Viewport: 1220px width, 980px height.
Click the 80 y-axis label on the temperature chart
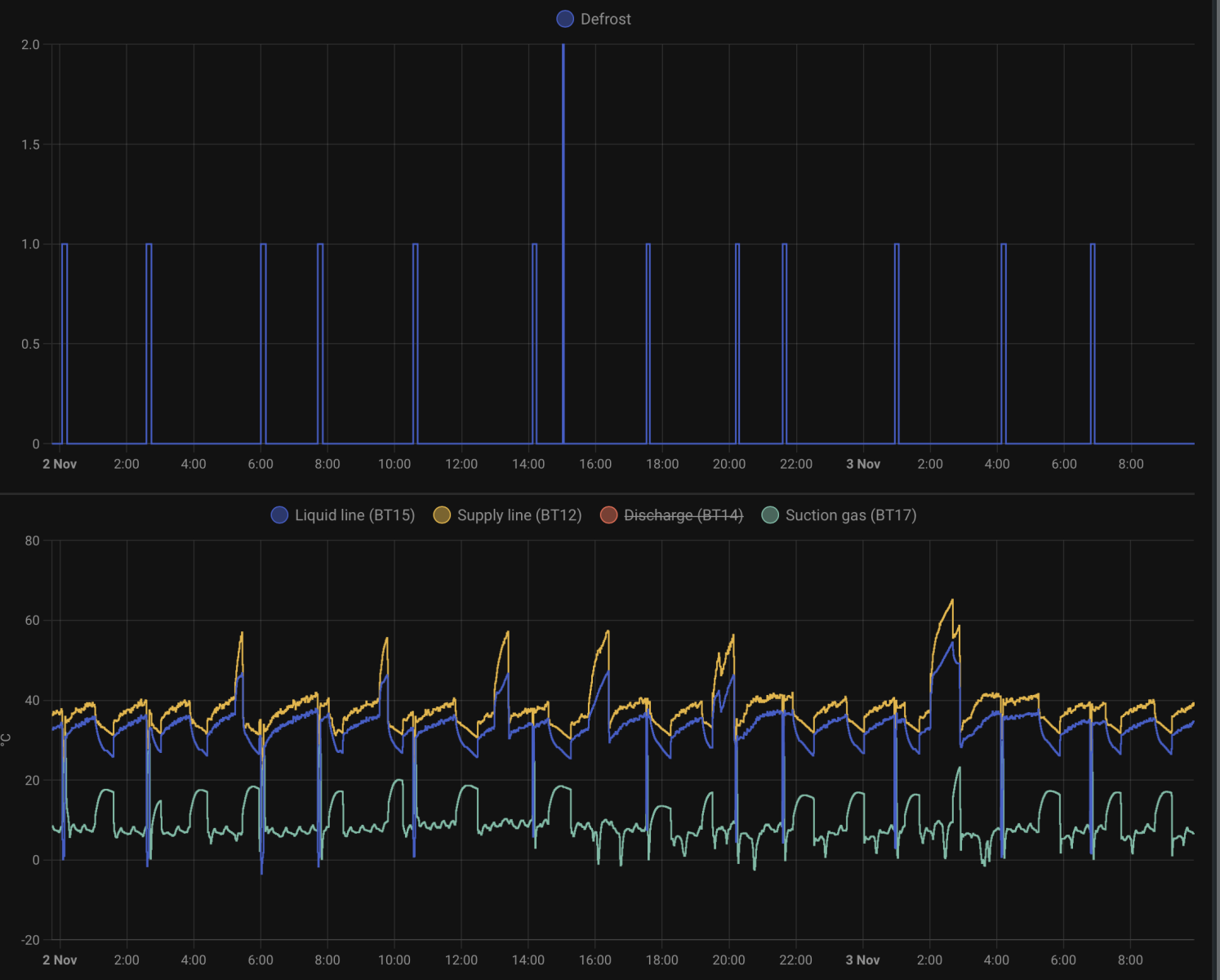32,541
